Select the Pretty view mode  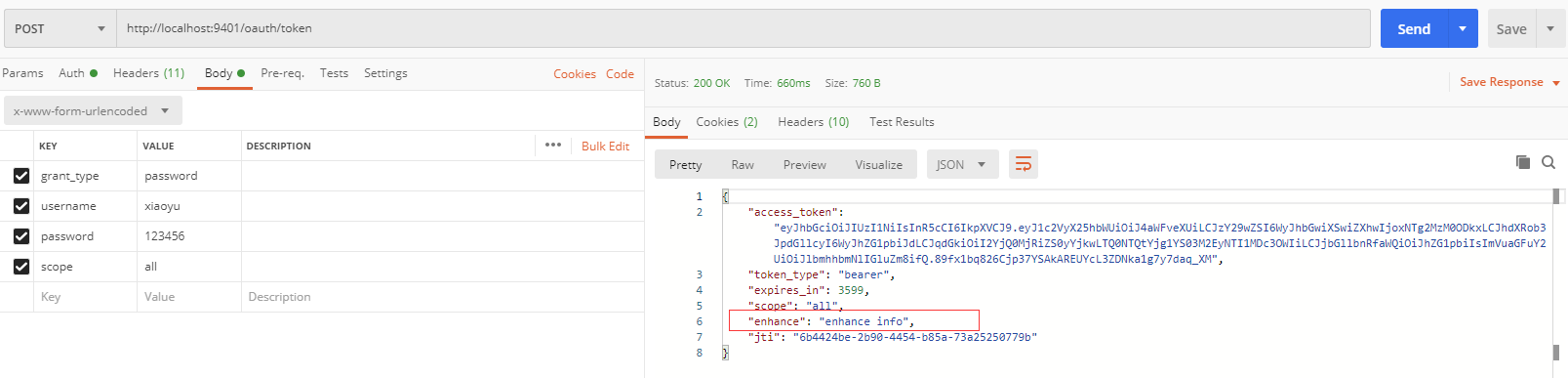tap(686, 164)
